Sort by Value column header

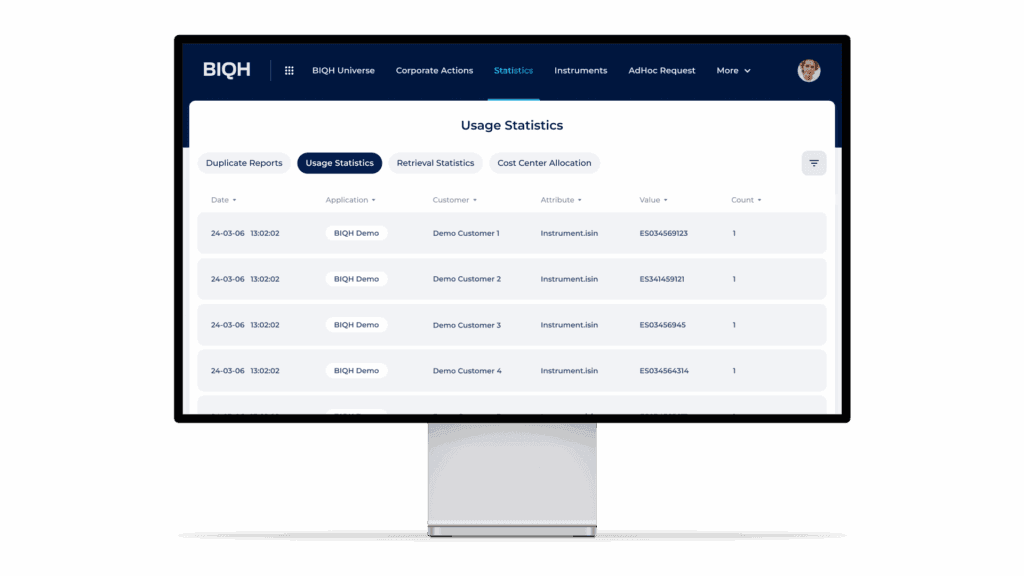[x=653, y=200]
